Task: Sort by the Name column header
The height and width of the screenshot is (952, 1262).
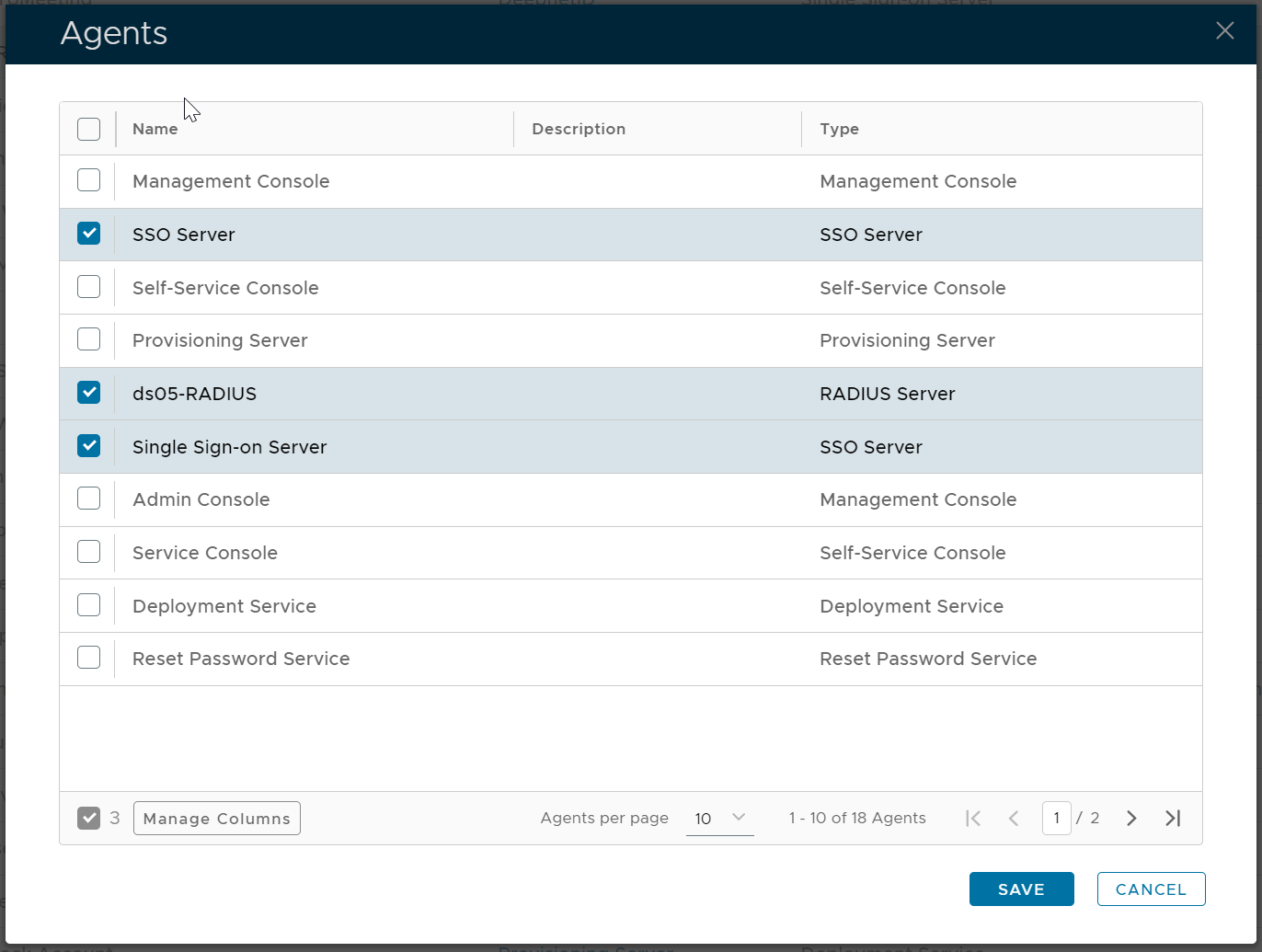Action: tap(155, 129)
